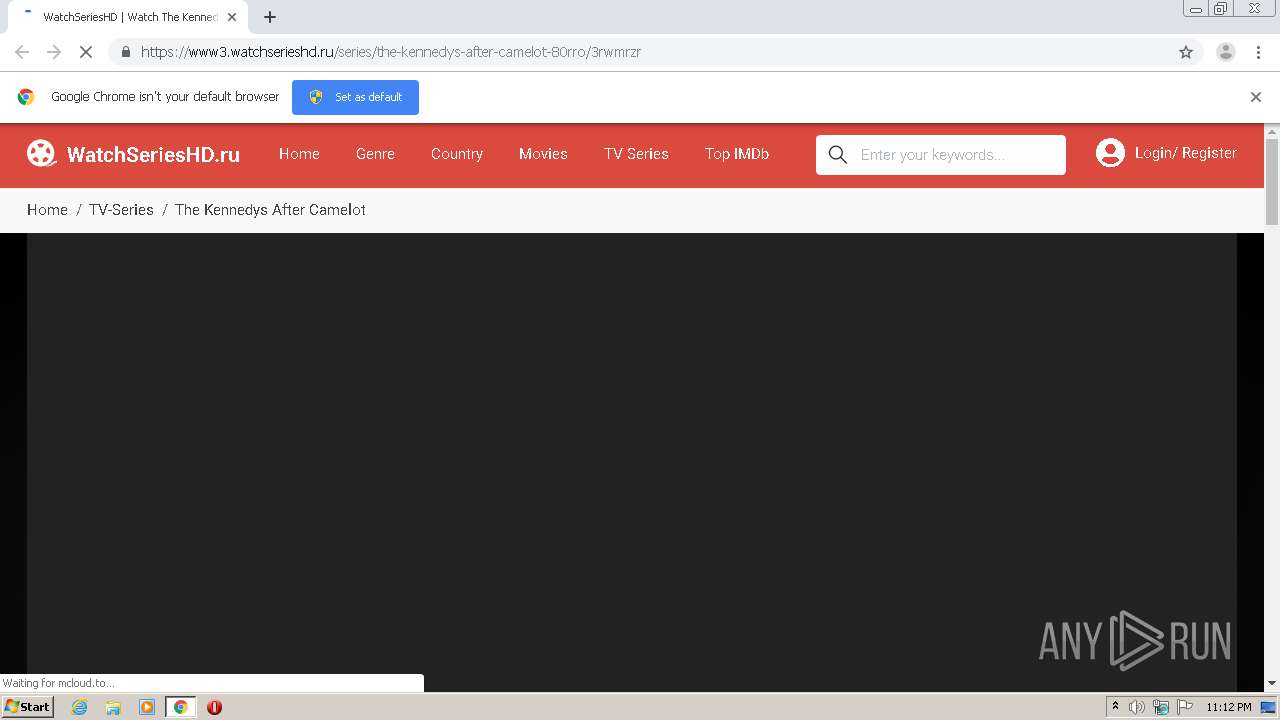The width and height of the screenshot is (1280, 720).
Task: Open Top IMDb listing
Action: click(x=737, y=154)
